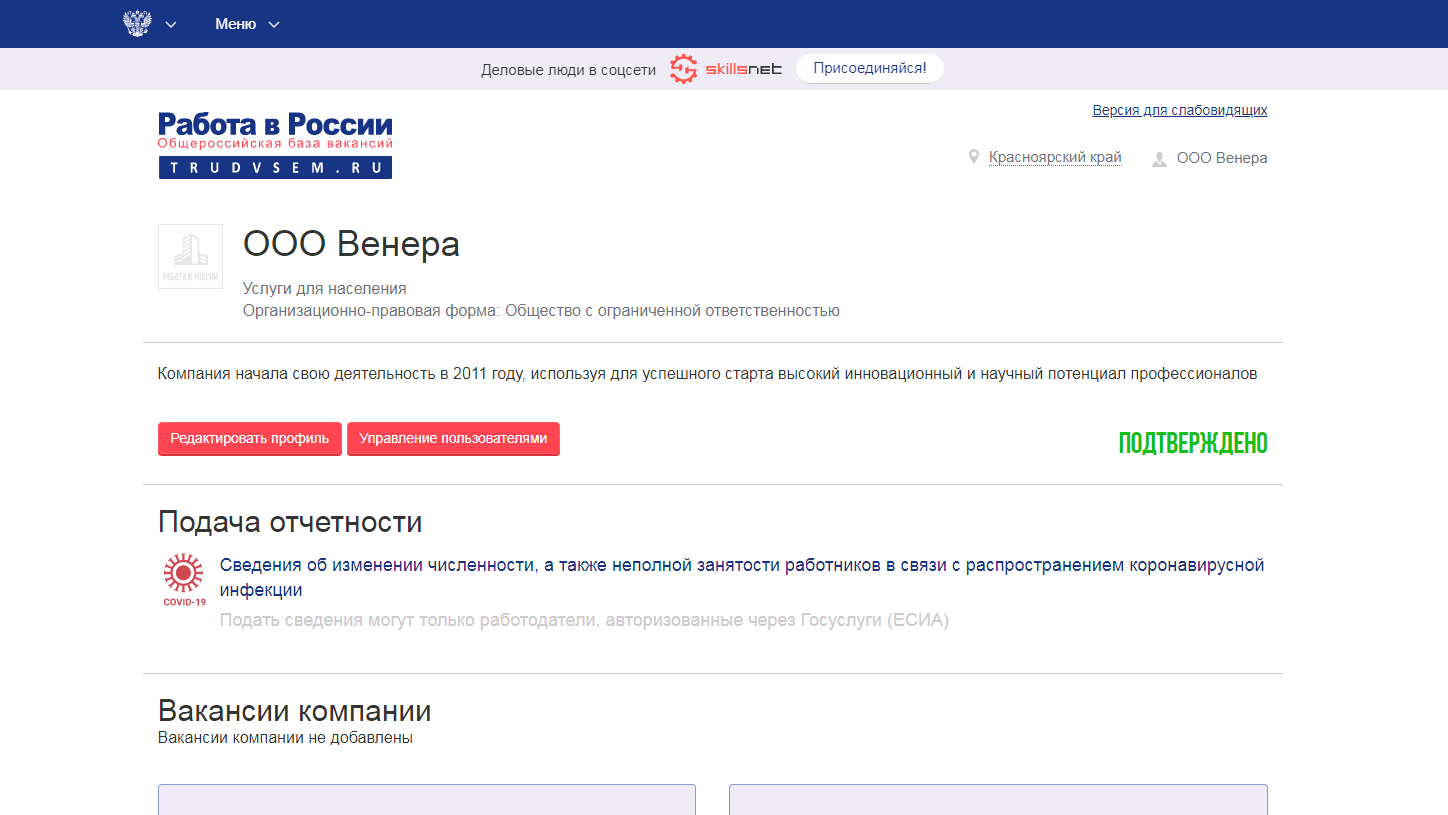The image size is (1448, 815).
Task: Open the Работа в России site logo
Action: (x=275, y=145)
